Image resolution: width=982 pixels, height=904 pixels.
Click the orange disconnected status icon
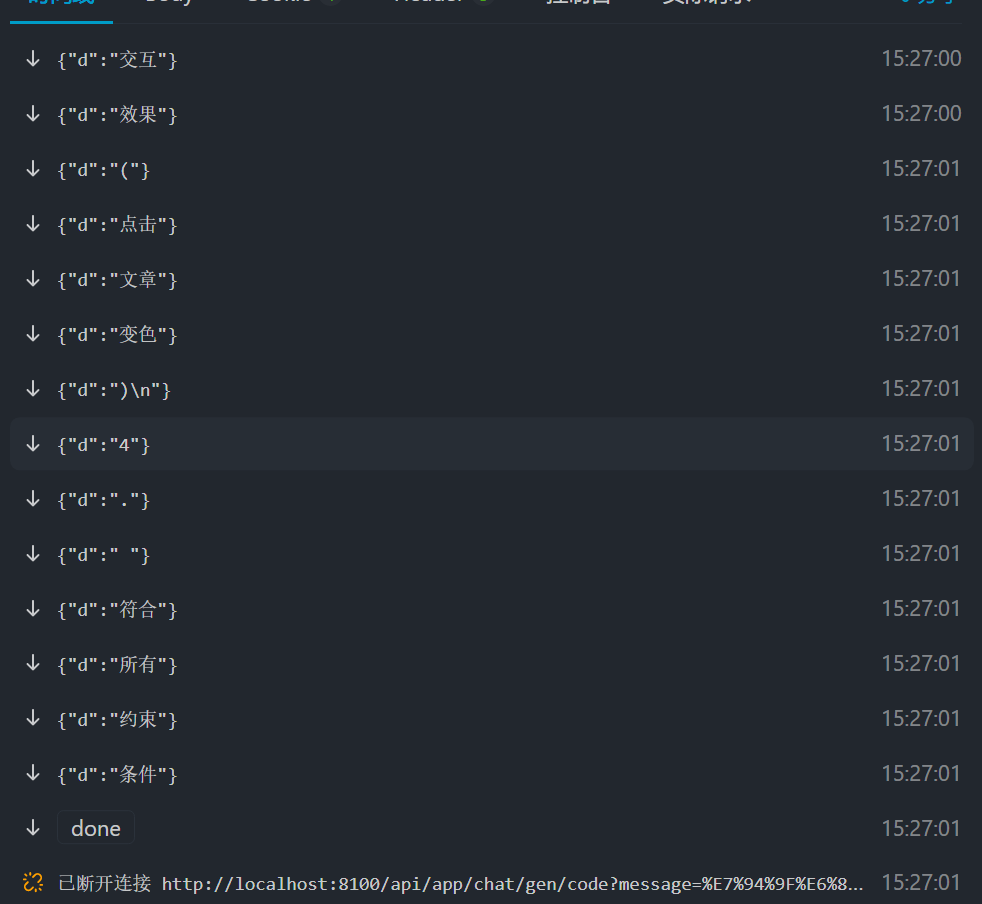pyautogui.click(x=33, y=882)
